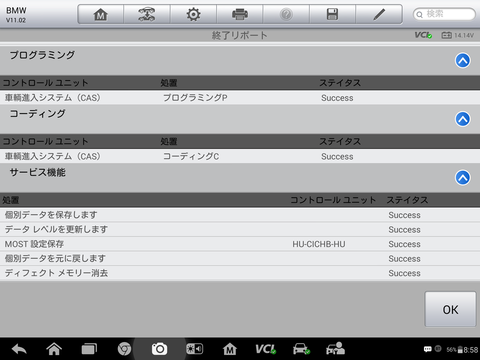This screenshot has width=480, height=360.
Task: Tap Success status of programming row
Action: point(337,98)
